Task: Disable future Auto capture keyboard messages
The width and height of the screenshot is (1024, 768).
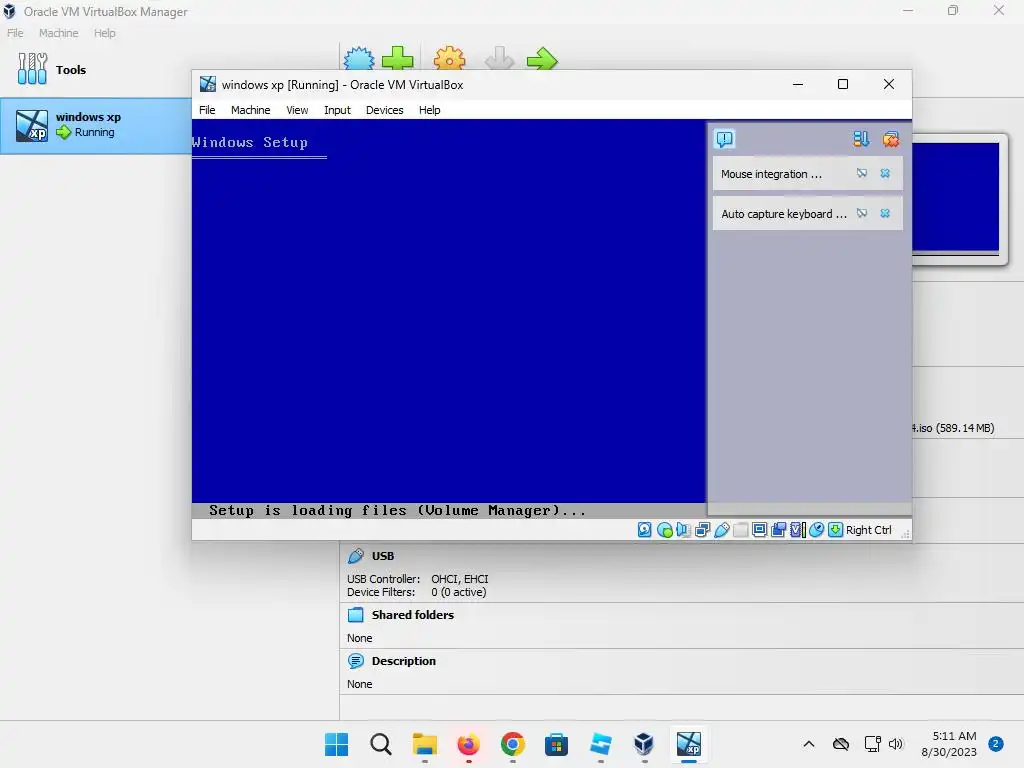Action: point(862,213)
